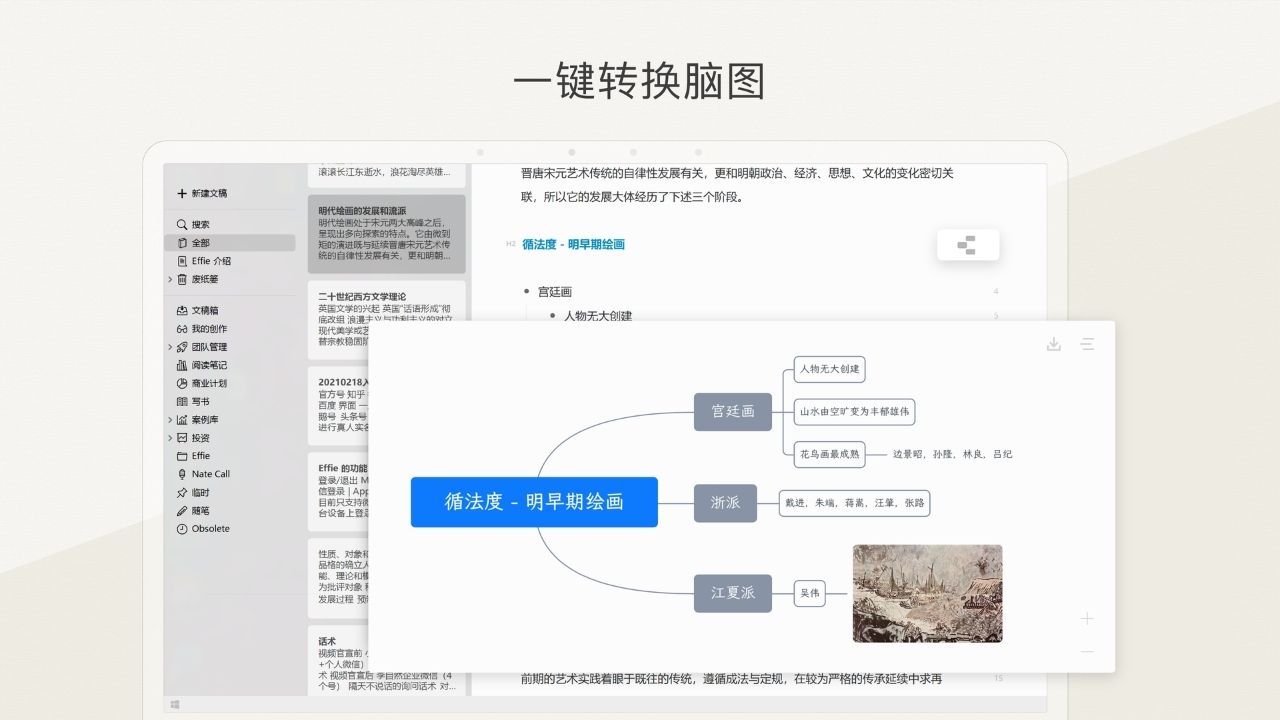Zoom in with the plus control on the mind map
1280x720 pixels.
point(1086,618)
